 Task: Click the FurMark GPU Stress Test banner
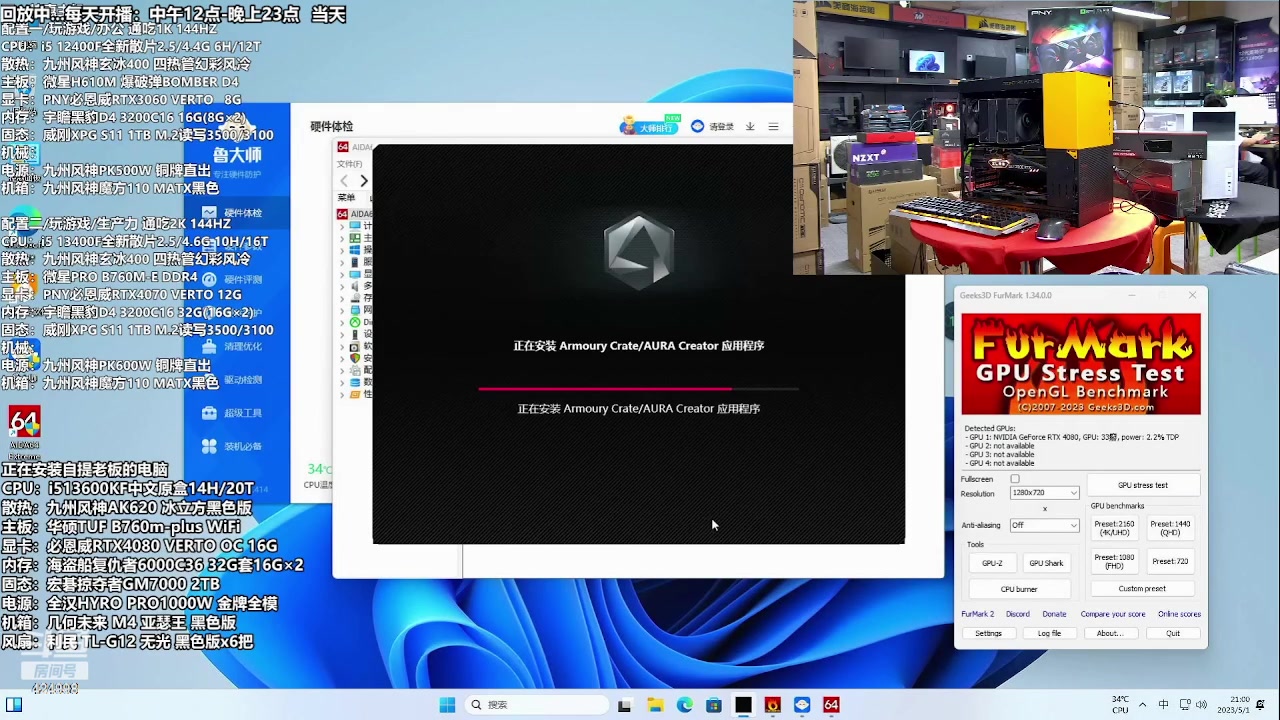coord(1081,364)
